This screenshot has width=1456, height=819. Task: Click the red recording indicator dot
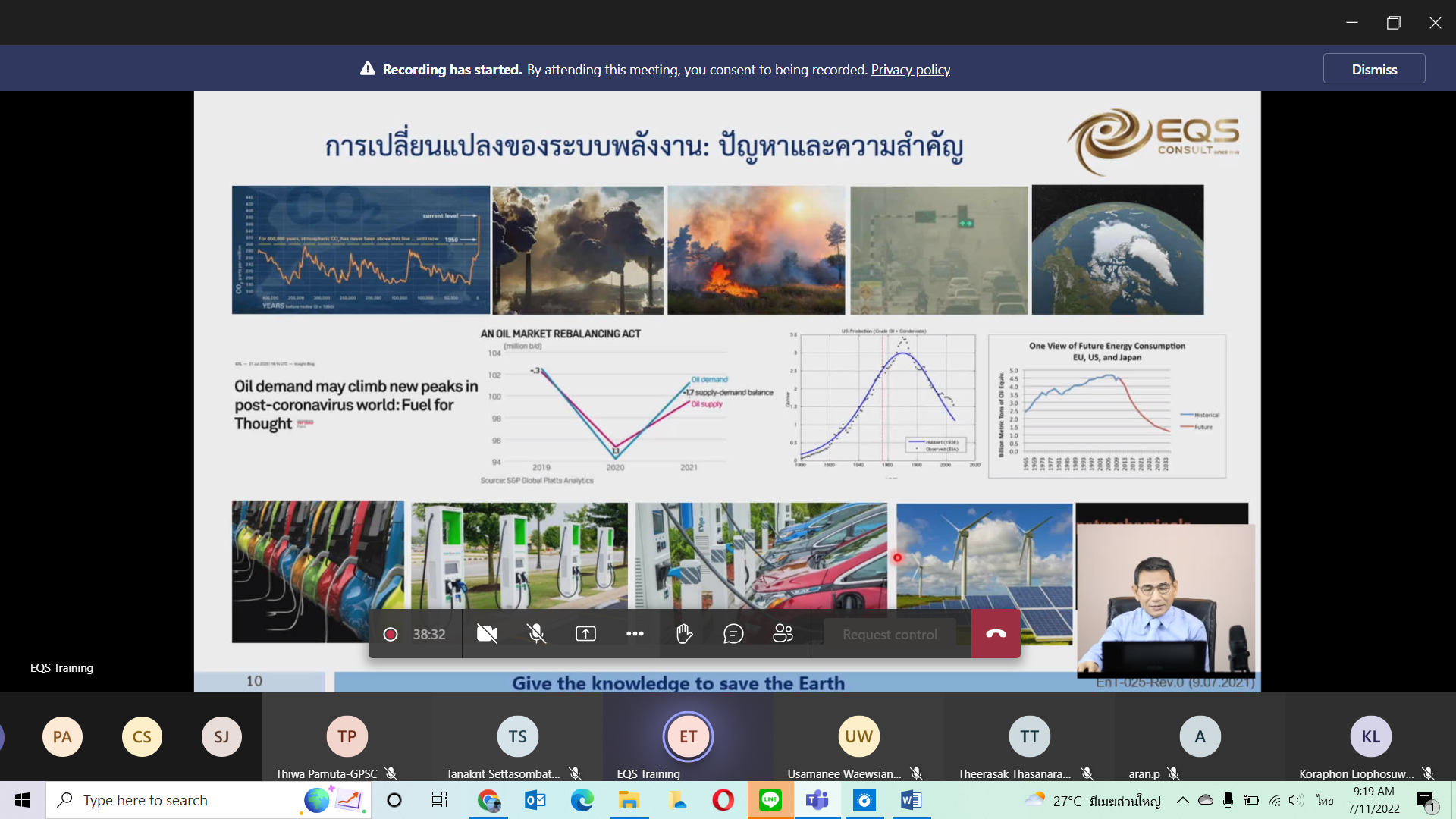pos(391,635)
